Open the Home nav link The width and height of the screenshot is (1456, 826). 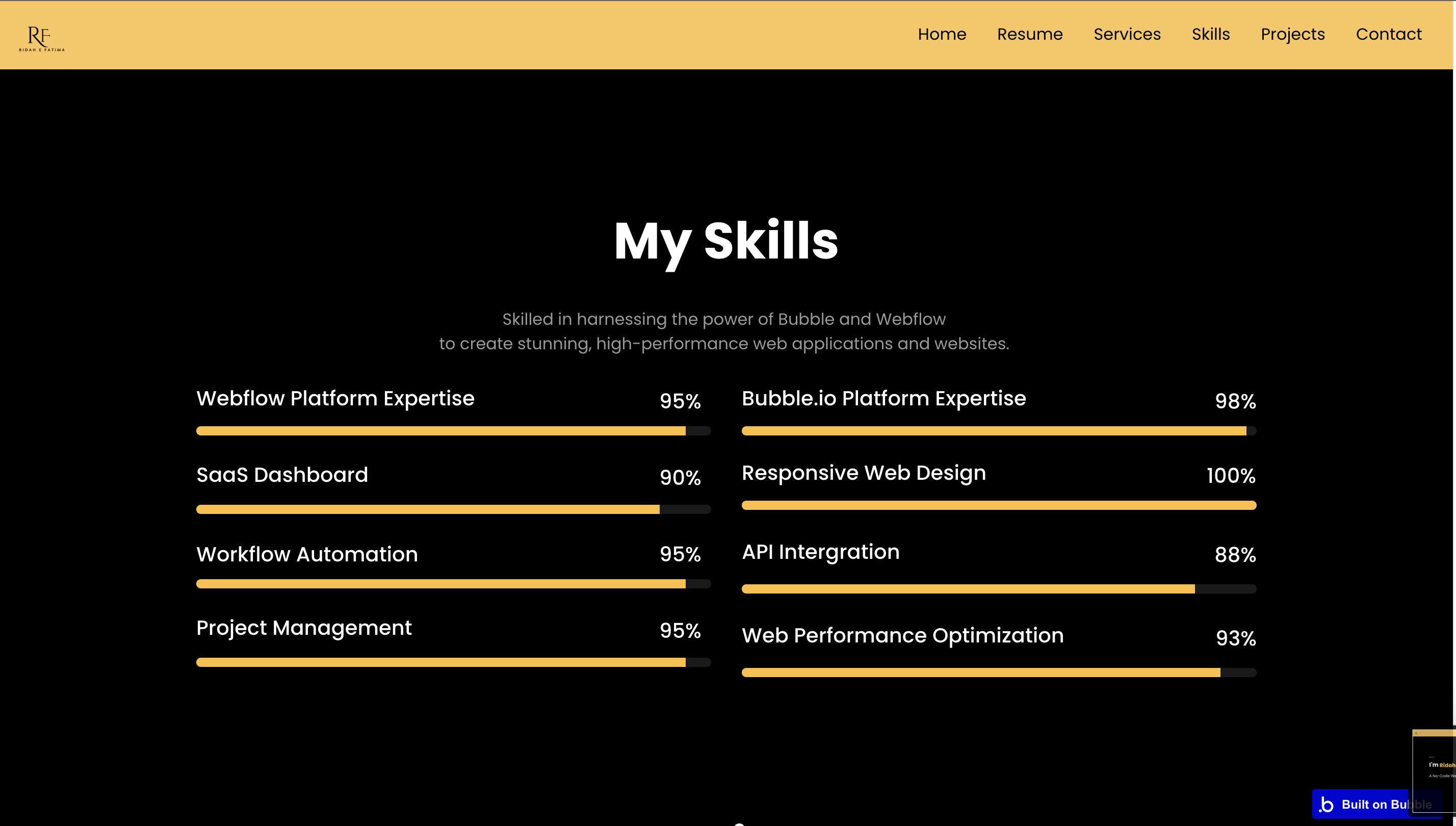tap(942, 34)
